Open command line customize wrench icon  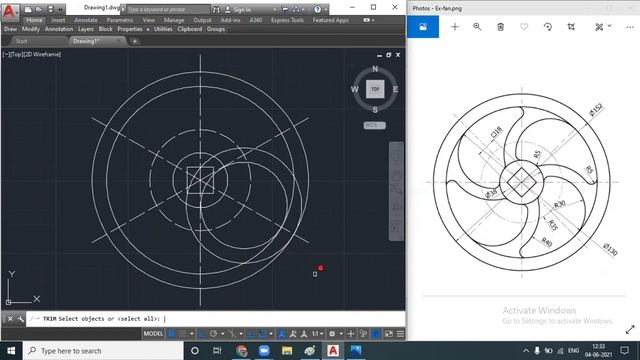pyautogui.click(x=20, y=319)
